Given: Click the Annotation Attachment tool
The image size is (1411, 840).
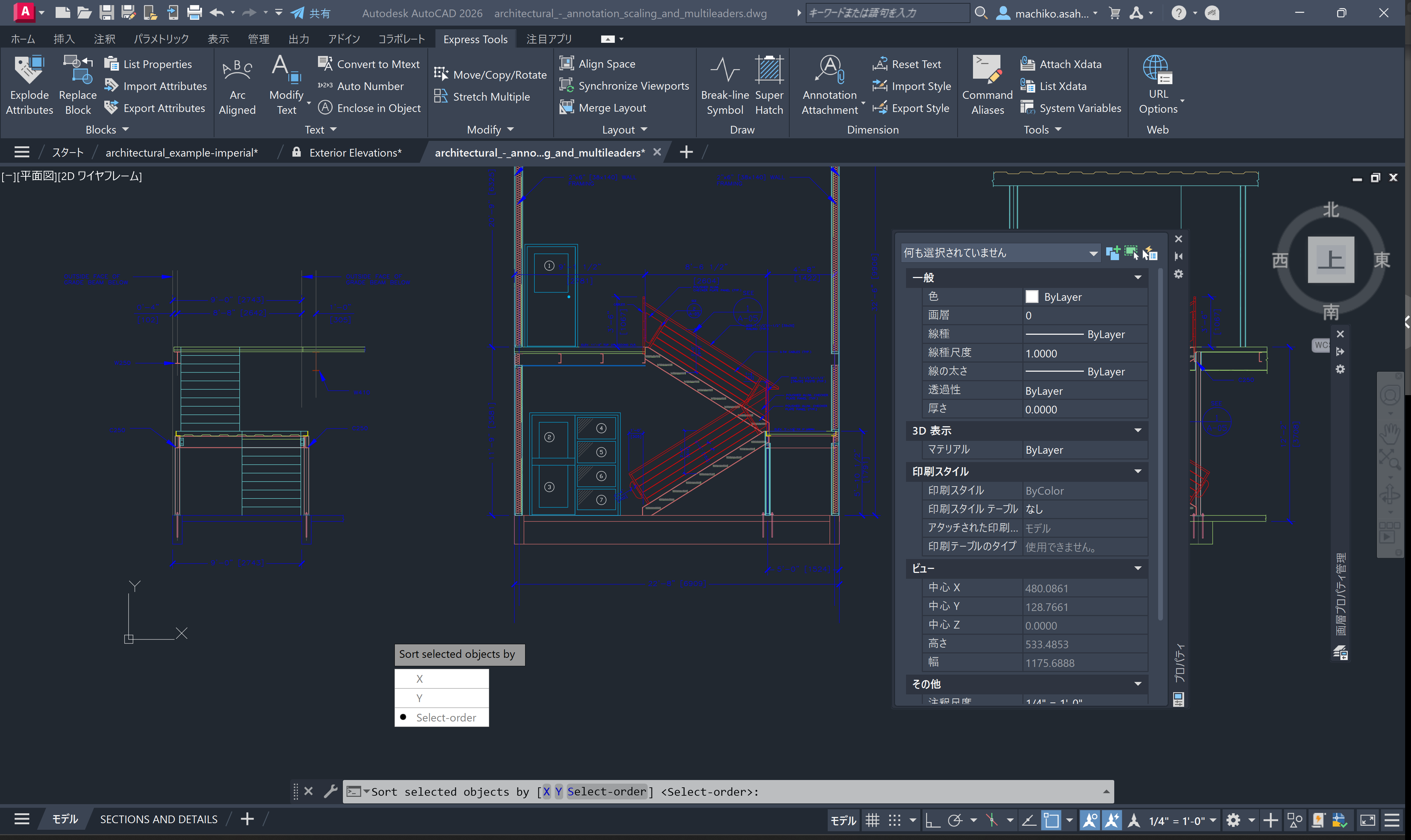Looking at the screenshot, I should click(x=829, y=85).
